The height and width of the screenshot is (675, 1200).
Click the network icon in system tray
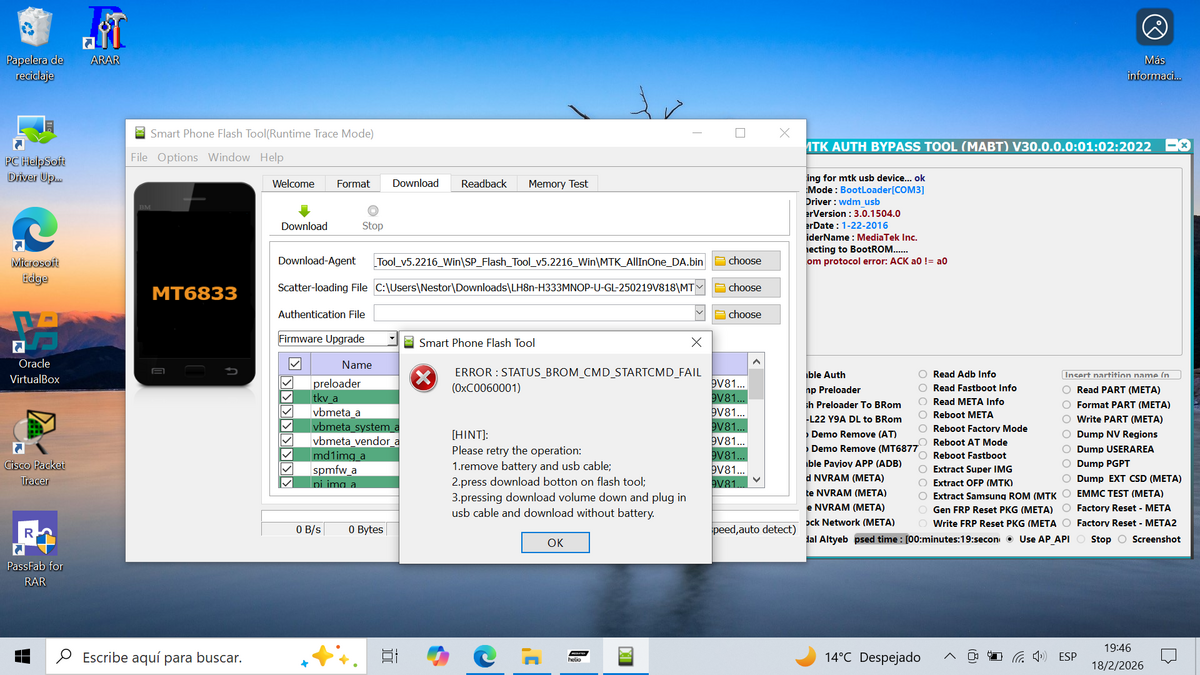pyautogui.click(x=1018, y=657)
